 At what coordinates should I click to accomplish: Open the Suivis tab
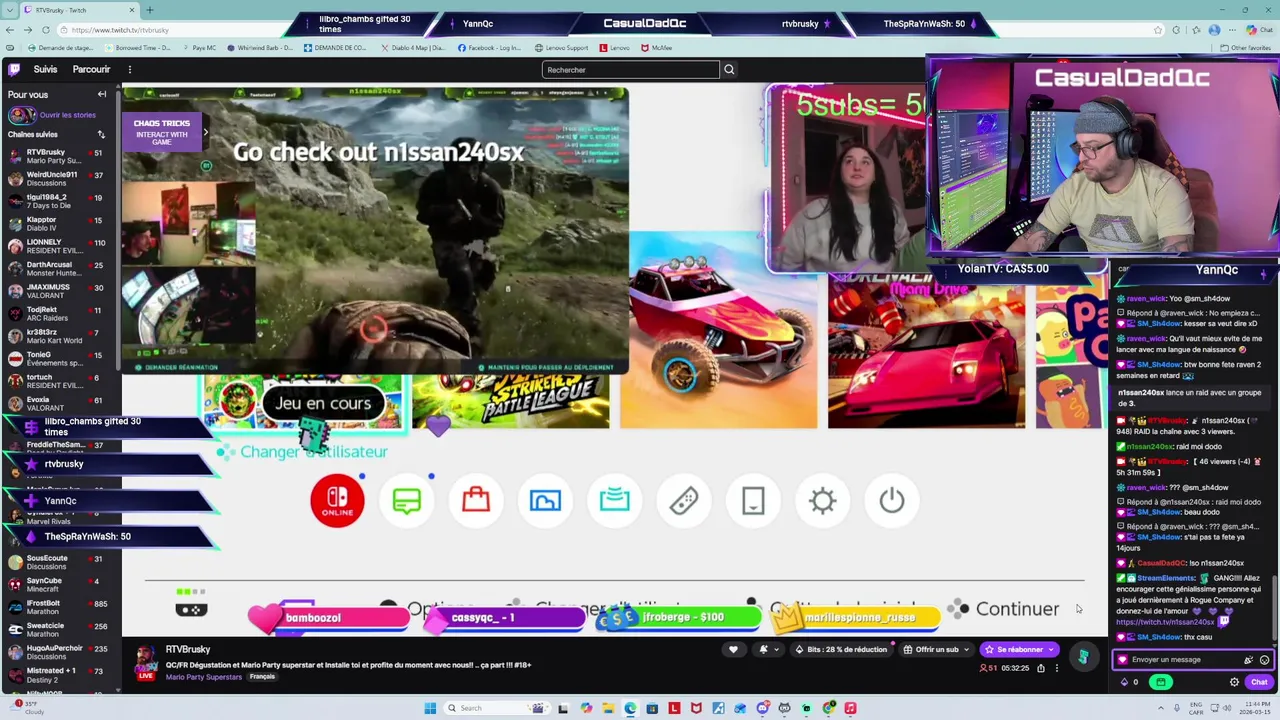pos(45,69)
